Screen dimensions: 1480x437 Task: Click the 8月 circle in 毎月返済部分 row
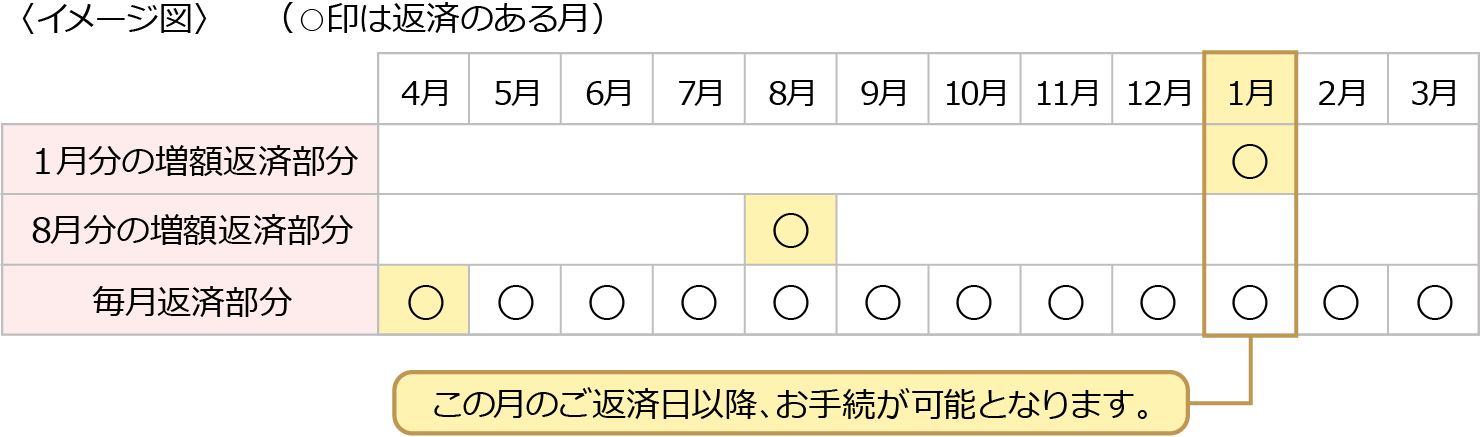click(x=790, y=301)
